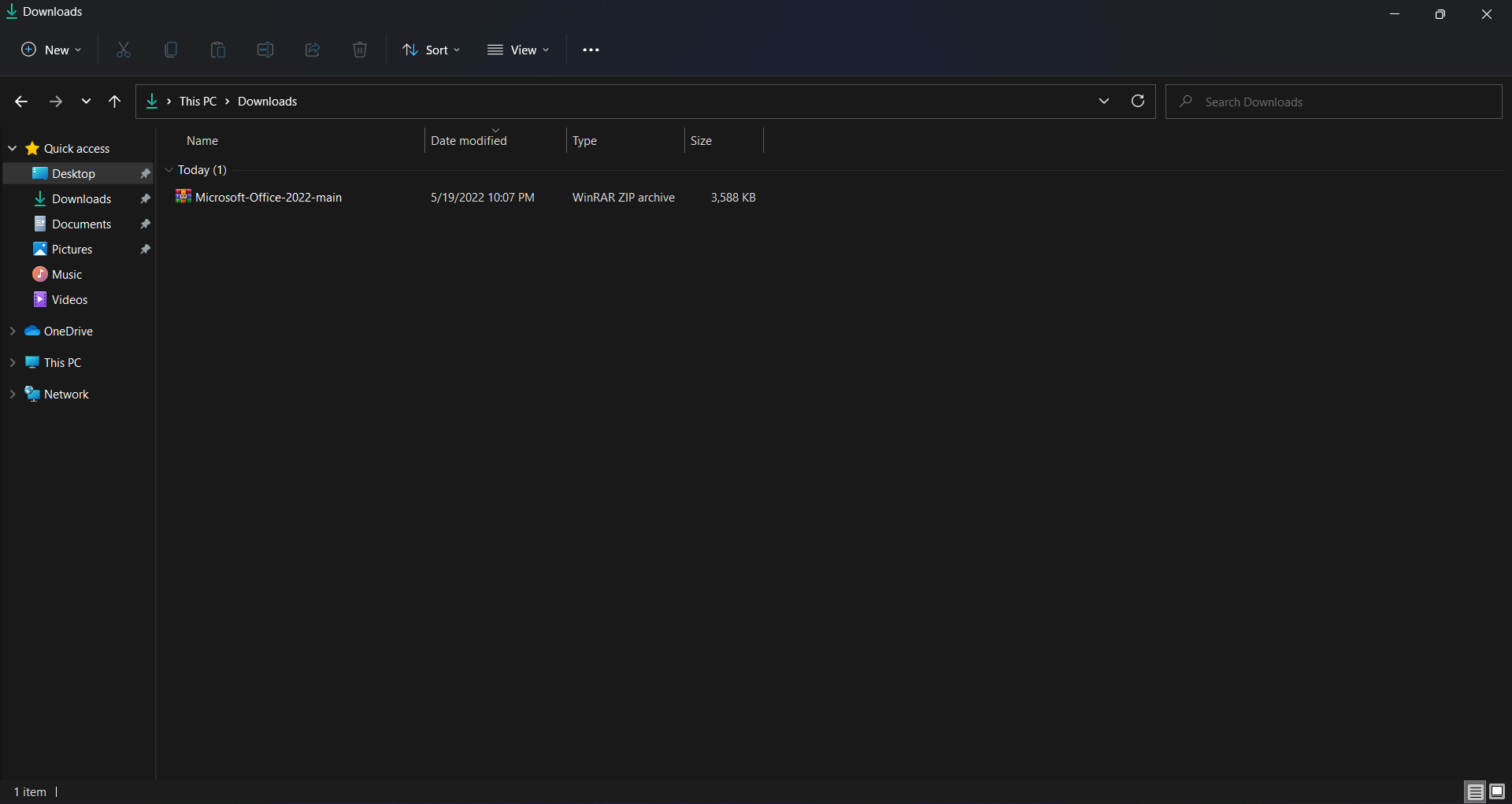Click the Rename icon in toolbar
This screenshot has height=804, width=1512.
pos(265,50)
